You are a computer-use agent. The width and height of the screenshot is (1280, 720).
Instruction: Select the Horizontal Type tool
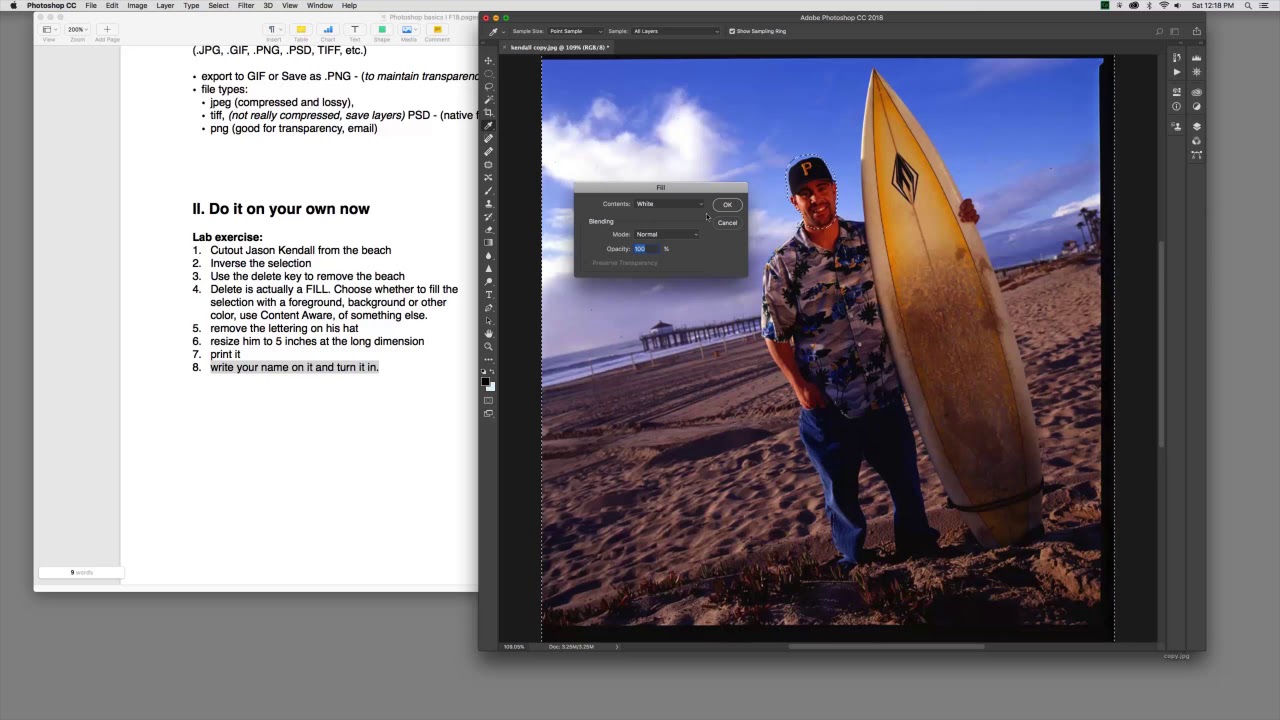pyautogui.click(x=488, y=294)
